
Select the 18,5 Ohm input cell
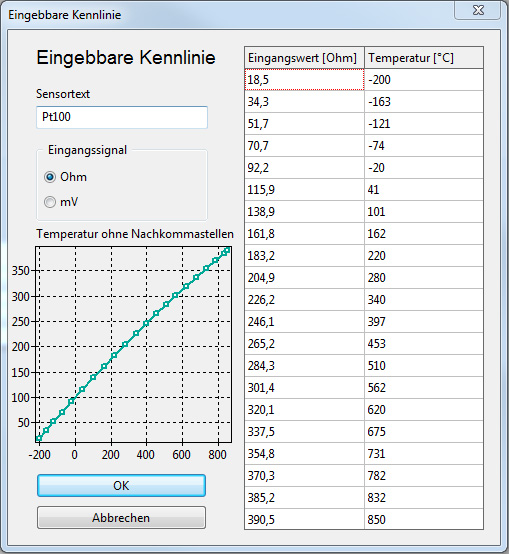point(304,79)
